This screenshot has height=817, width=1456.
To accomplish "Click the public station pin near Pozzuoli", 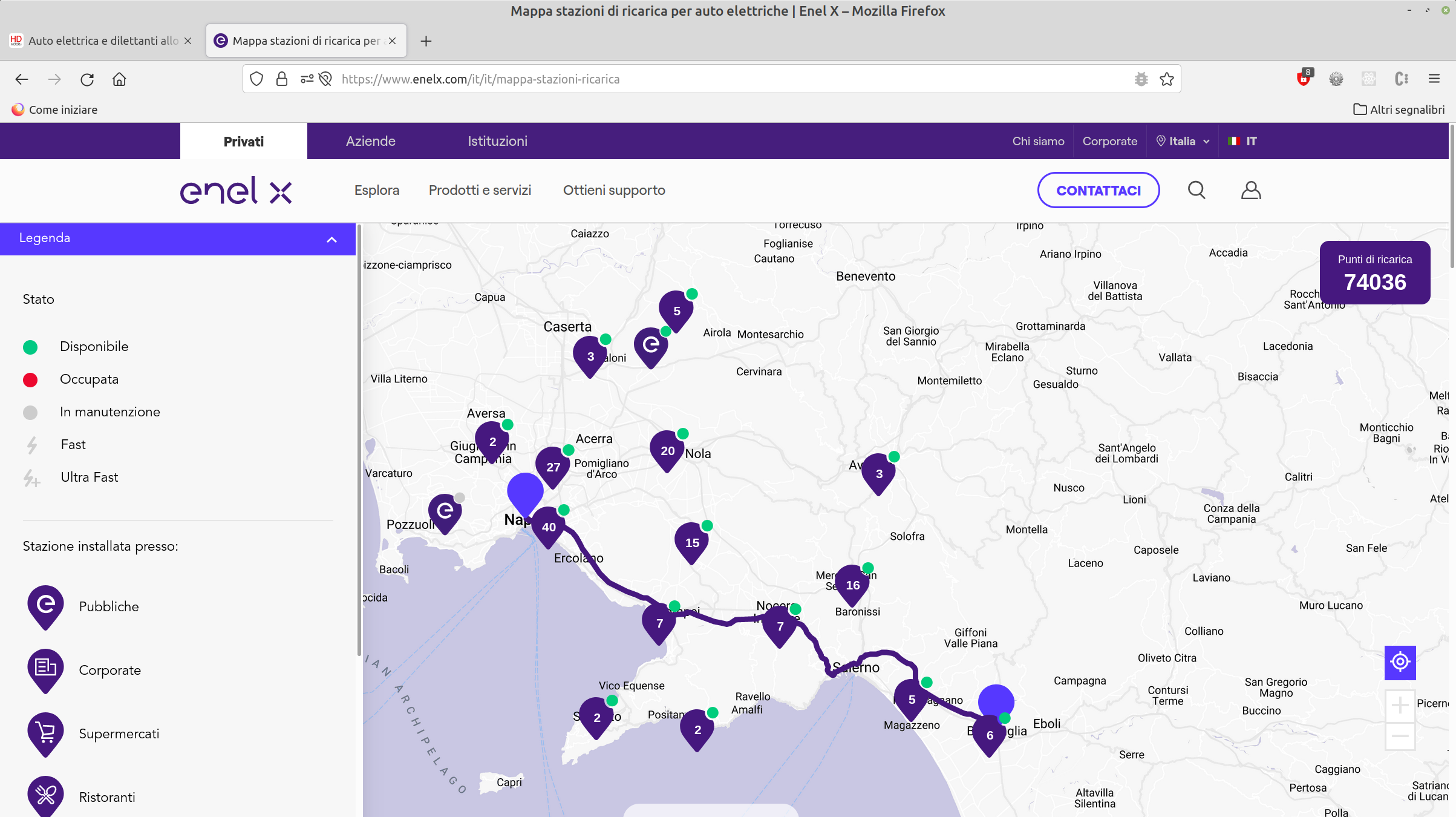I will pyautogui.click(x=445, y=514).
